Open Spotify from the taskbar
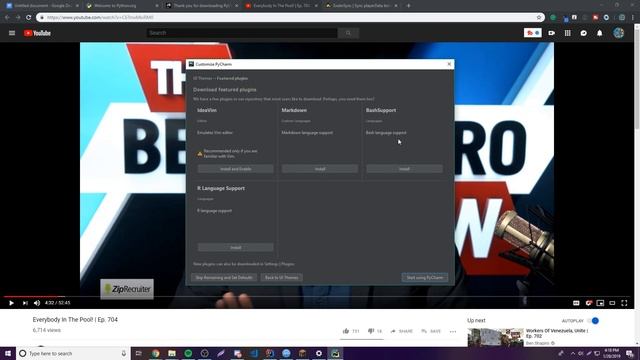 click(x=188, y=353)
